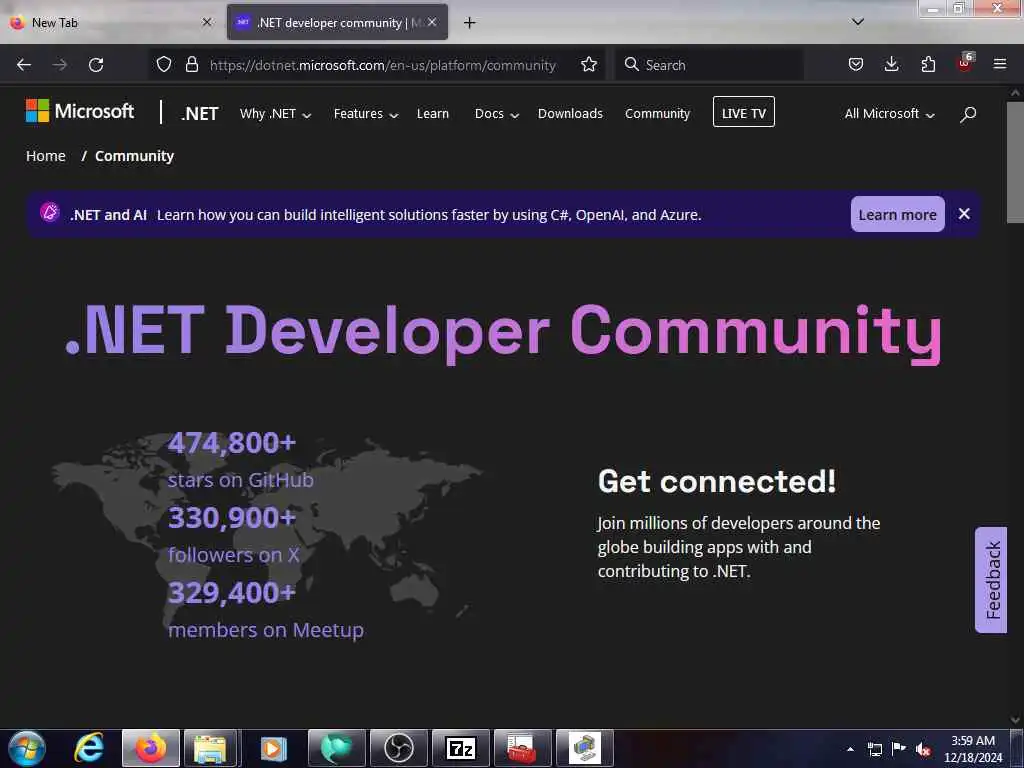
Task: Open the Action Center flag icon
Action: [x=899, y=748]
